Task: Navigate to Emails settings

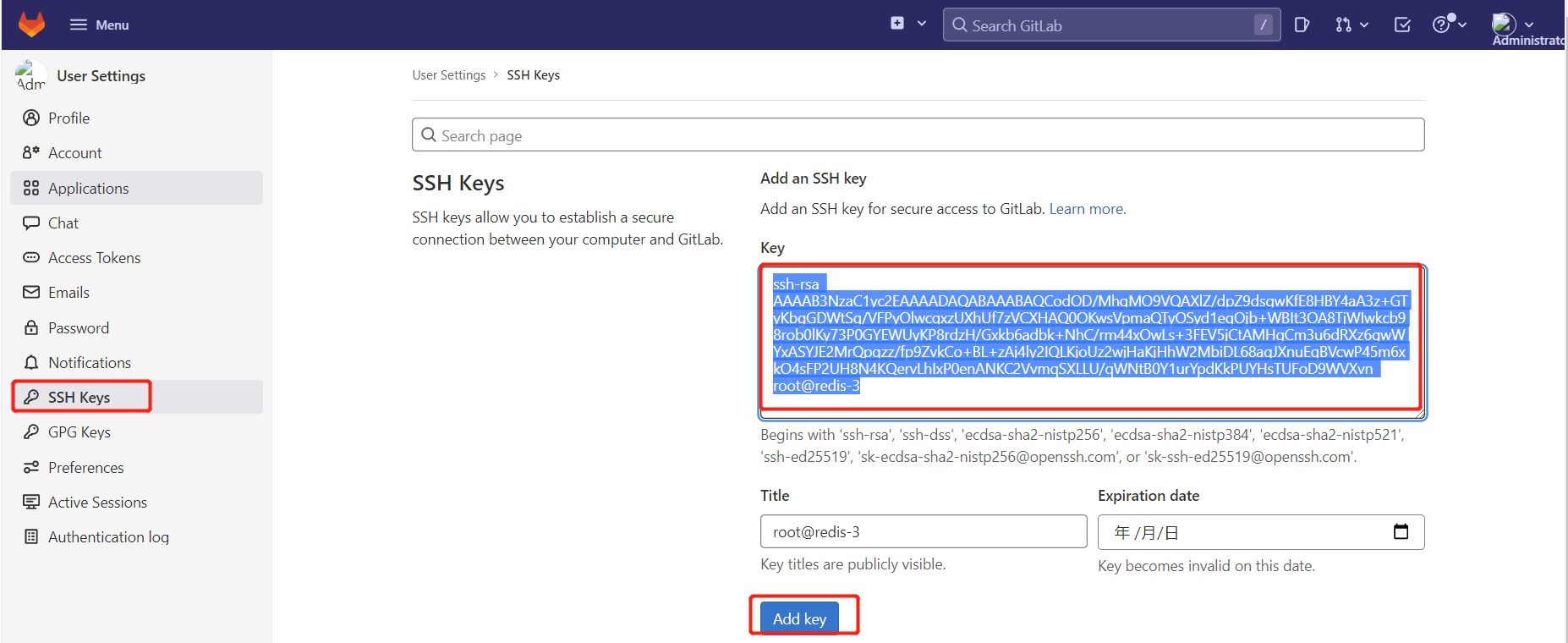Action: (x=137, y=292)
